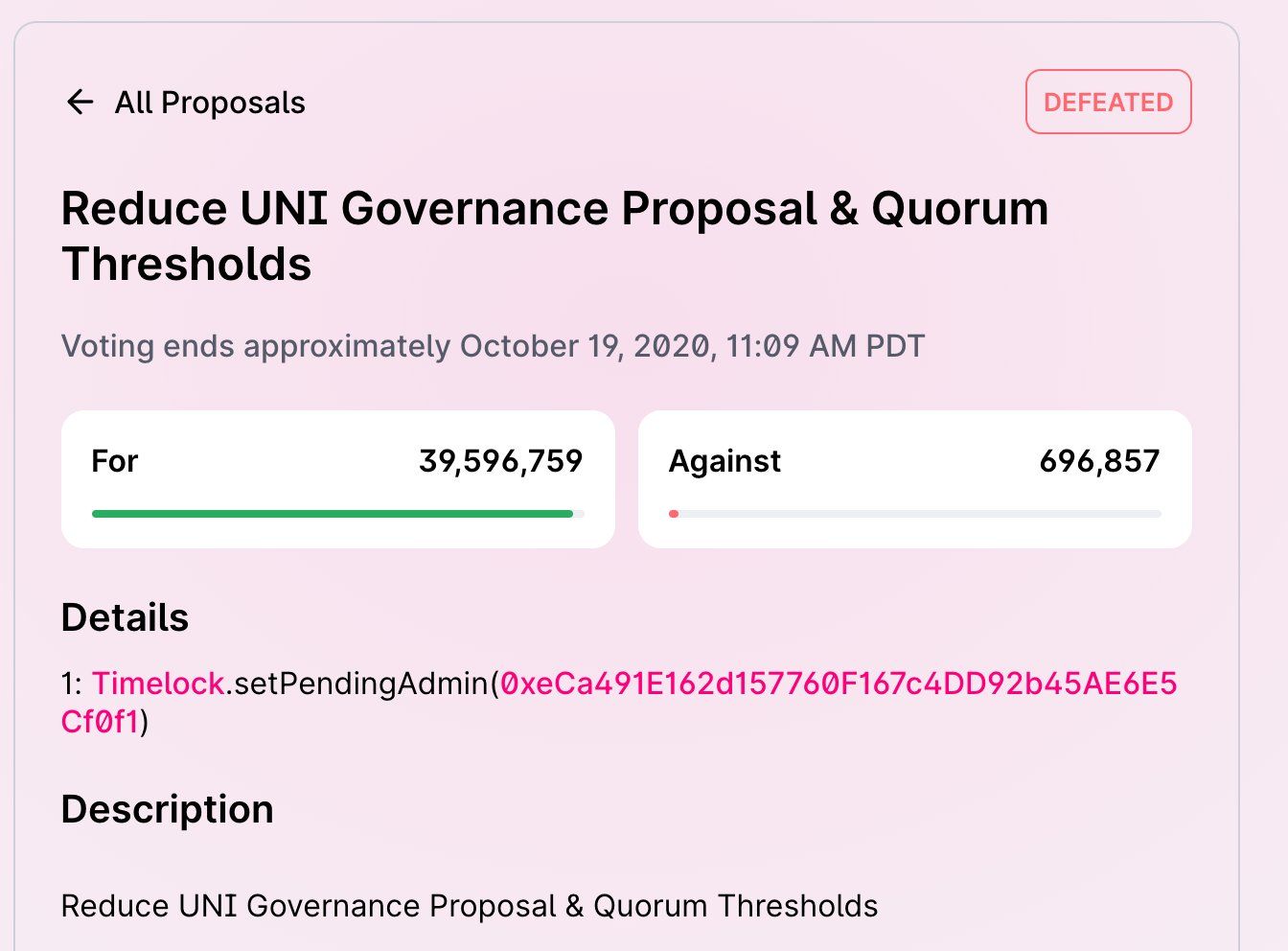Open the 0xeCa491E1 address link

click(x=839, y=684)
